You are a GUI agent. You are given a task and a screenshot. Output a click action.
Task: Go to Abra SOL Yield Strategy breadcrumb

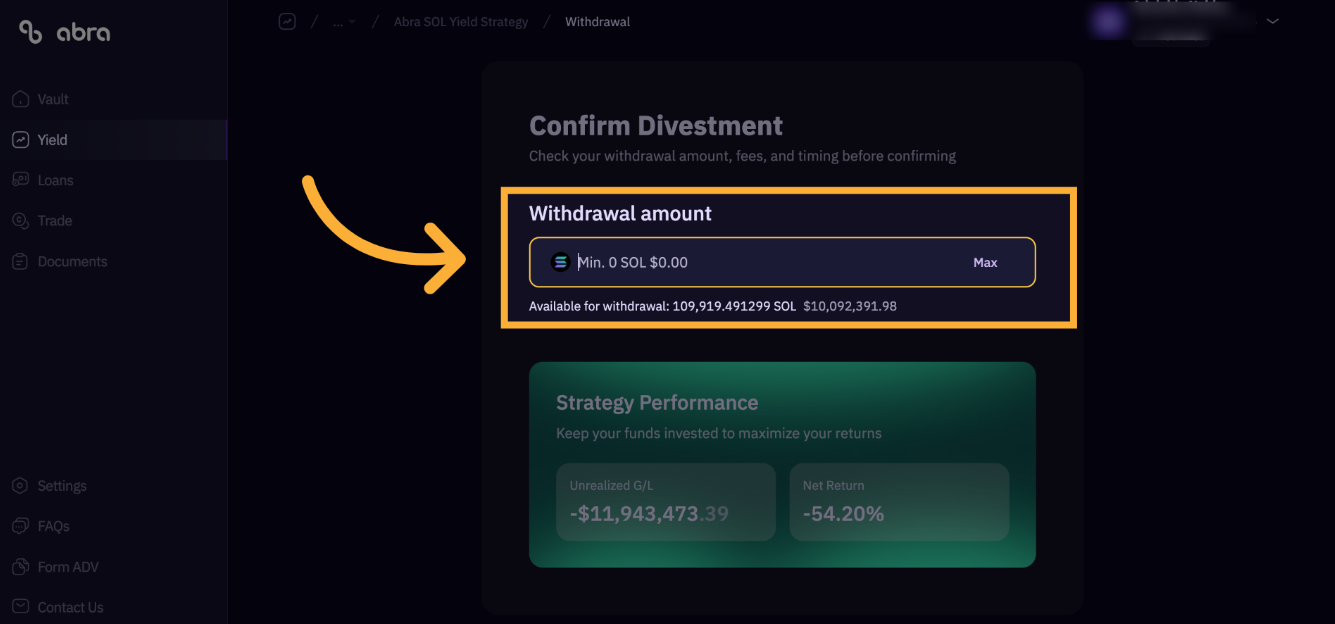click(x=461, y=21)
